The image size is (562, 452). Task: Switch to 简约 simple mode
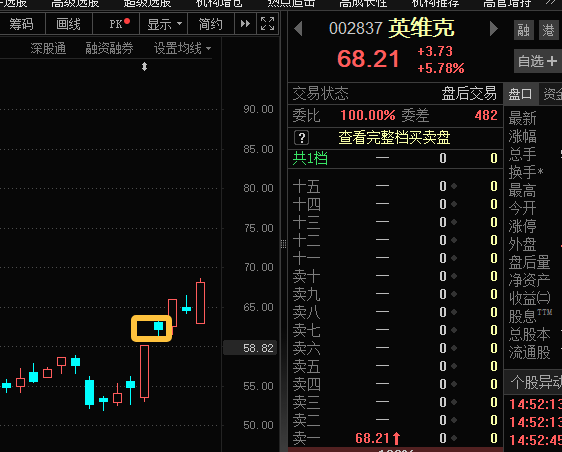point(211,24)
